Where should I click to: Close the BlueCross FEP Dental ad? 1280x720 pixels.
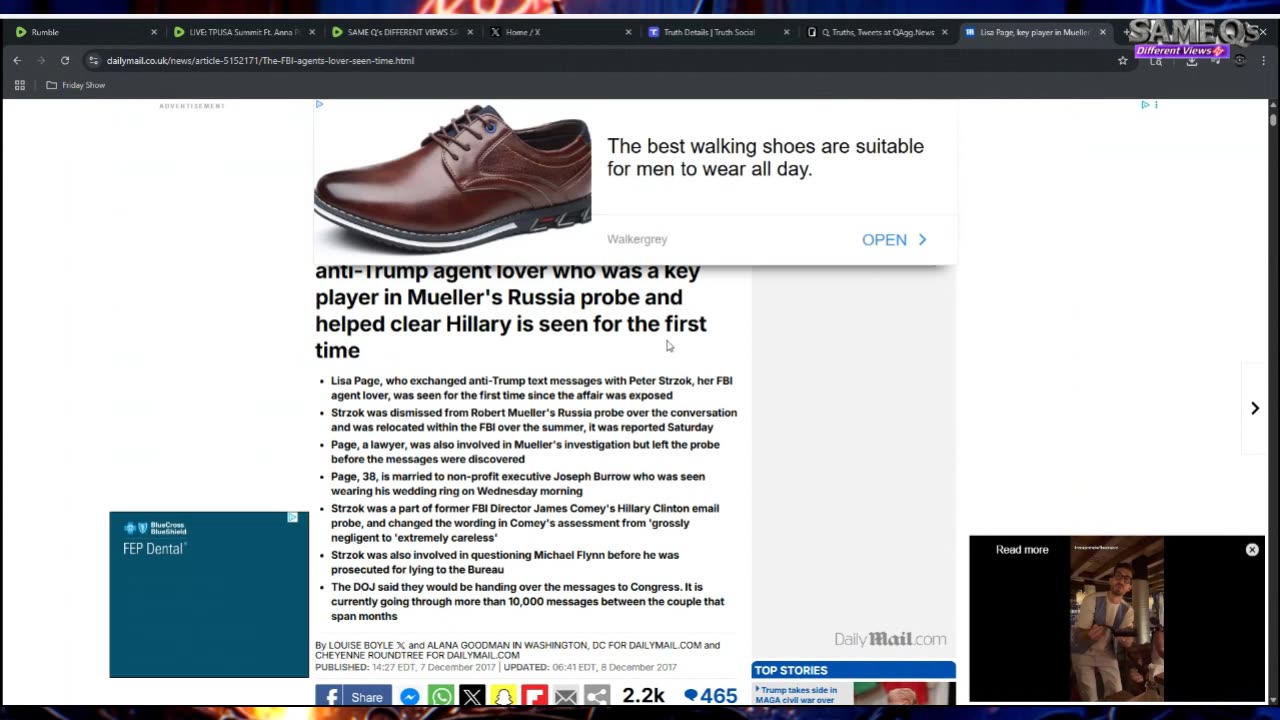(x=292, y=518)
